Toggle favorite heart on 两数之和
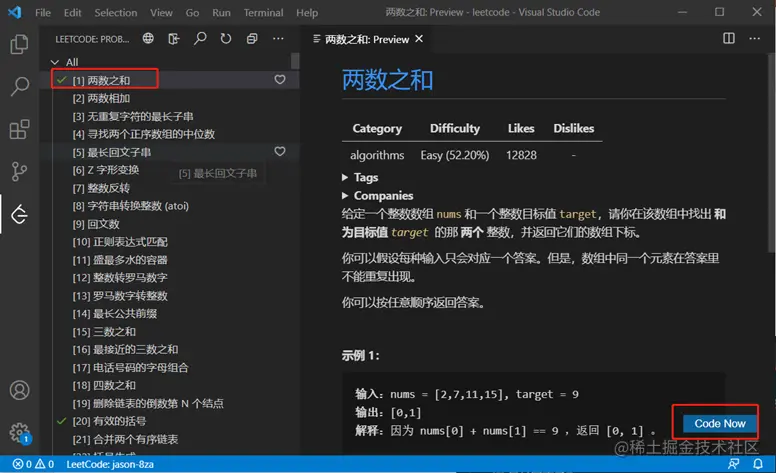Image resolution: width=776 pixels, height=473 pixels. (x=280, y=79)
